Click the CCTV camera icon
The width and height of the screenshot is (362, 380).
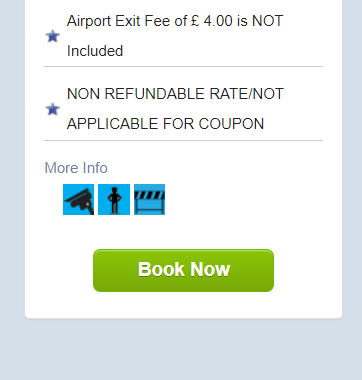pos(78,199)
